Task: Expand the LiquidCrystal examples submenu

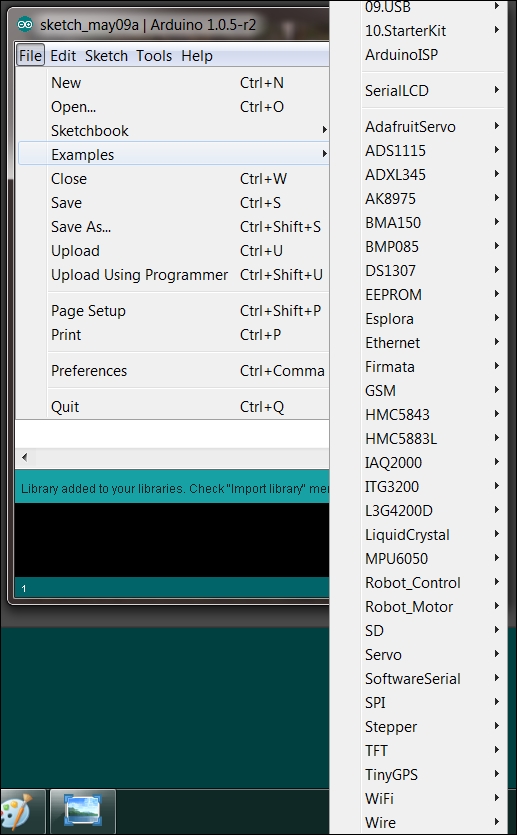Action: pyautogui.click(x=432, y=535)
